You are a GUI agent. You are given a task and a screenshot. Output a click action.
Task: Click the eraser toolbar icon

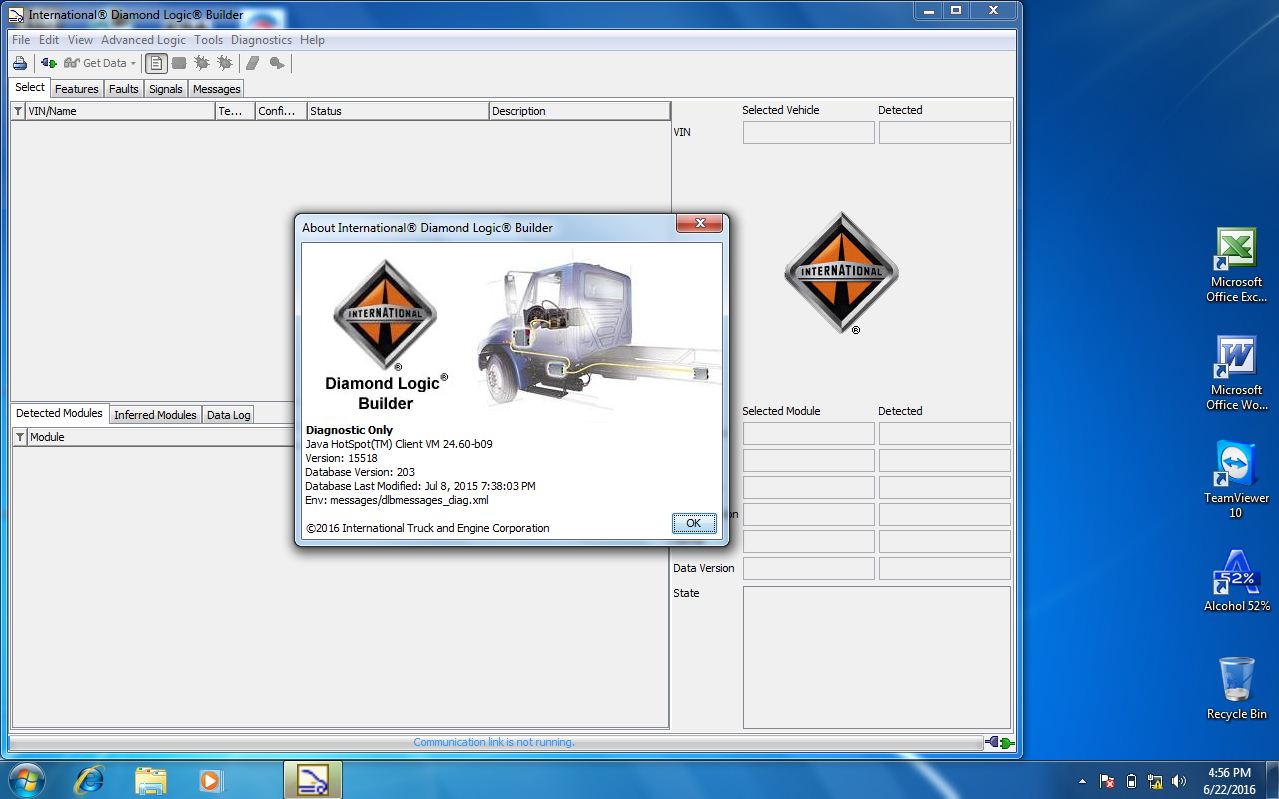[x=253, y=63]
